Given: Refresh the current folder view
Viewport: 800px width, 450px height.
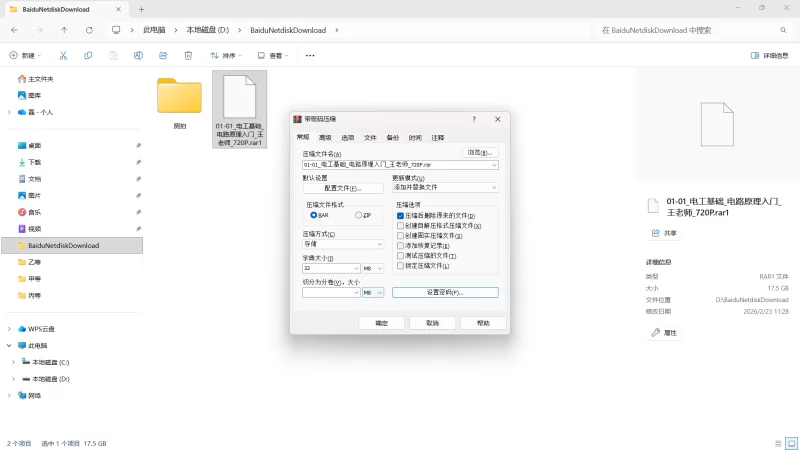Looking at the screenshot, I should (90, 31).
